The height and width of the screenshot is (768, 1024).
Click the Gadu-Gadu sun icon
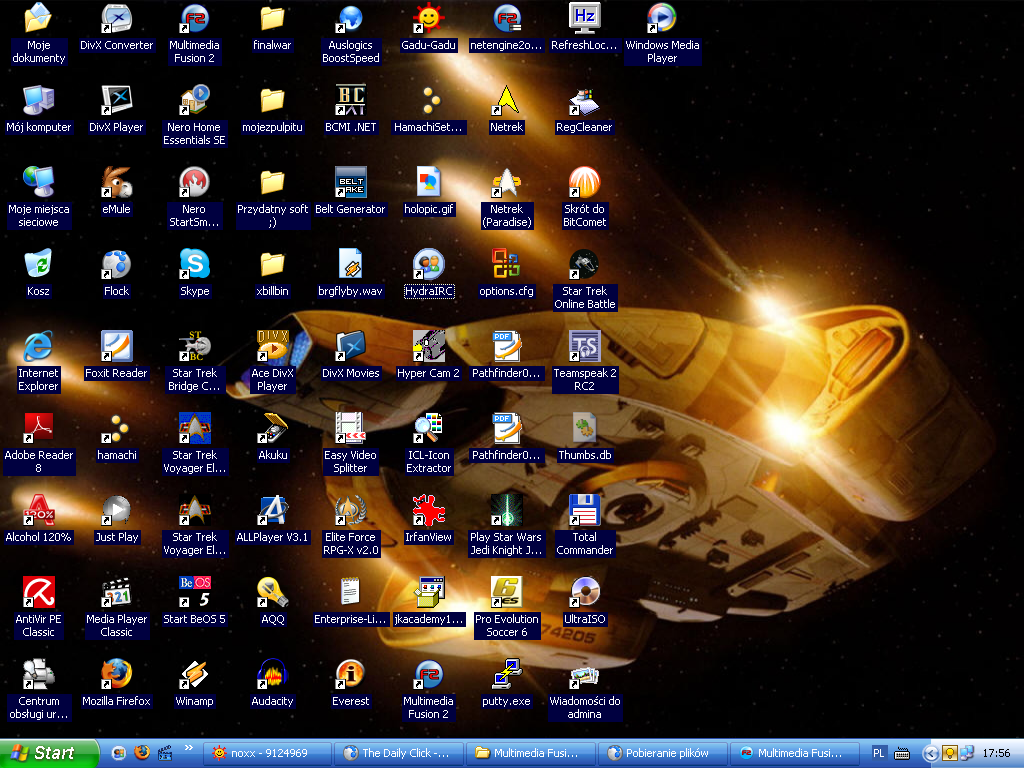tap(428, 18)
